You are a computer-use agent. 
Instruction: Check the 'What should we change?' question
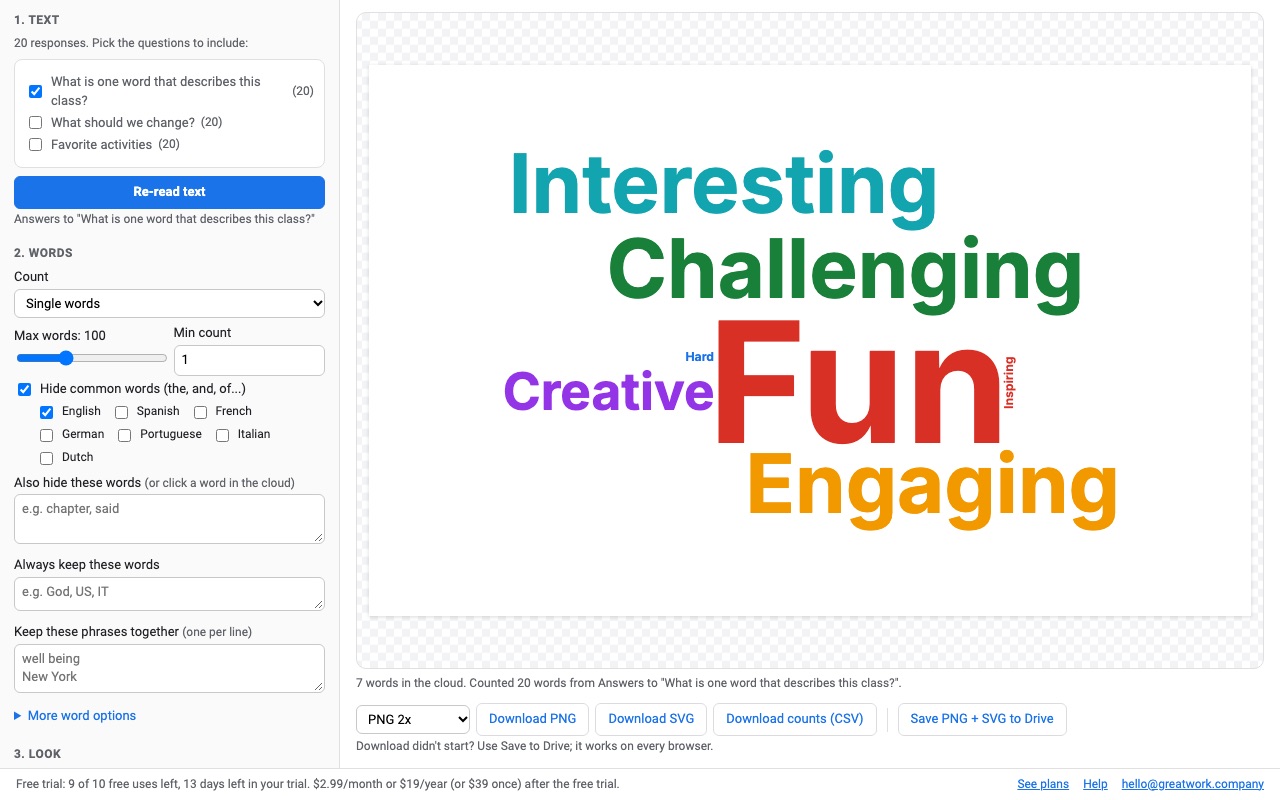point(35,123)
